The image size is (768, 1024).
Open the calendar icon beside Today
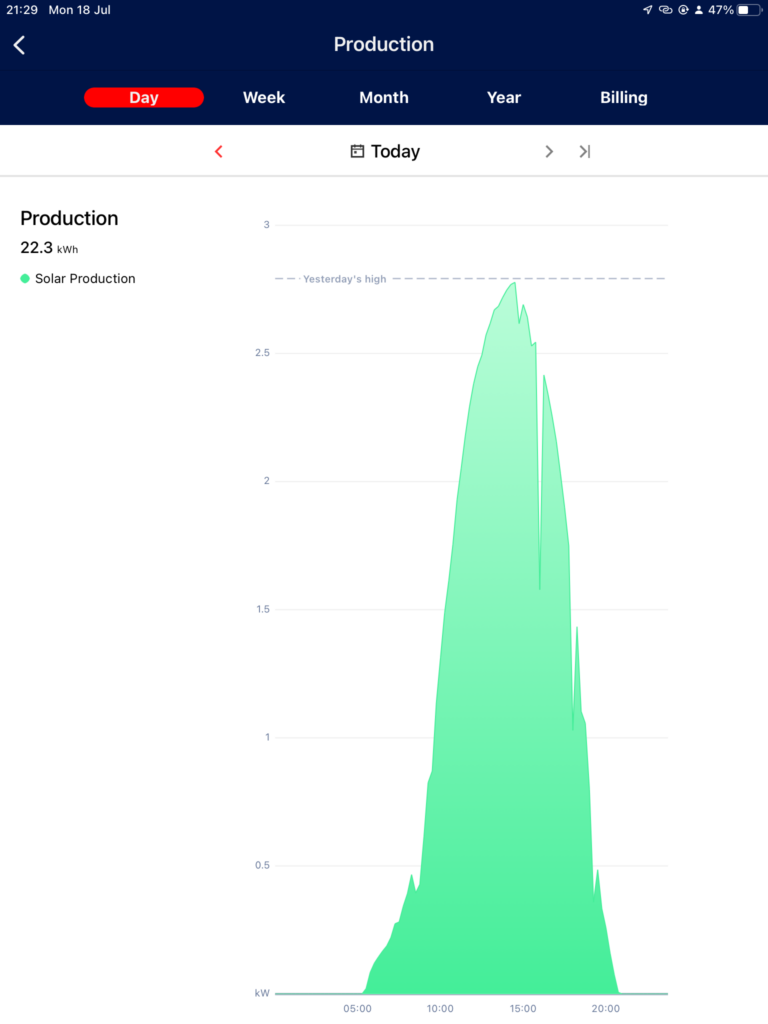[x=357, y=152]
